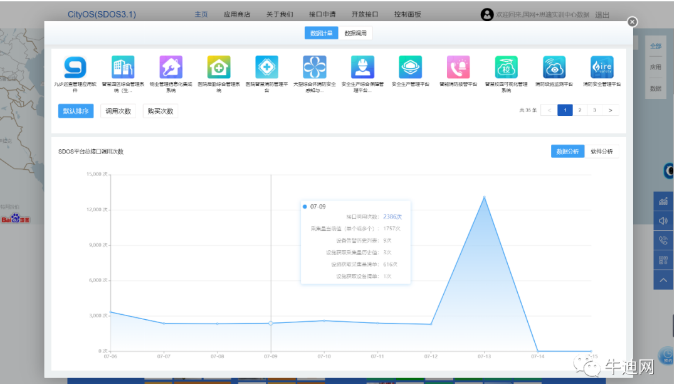Open 应用商店 in top navigation

click(237, 14)
